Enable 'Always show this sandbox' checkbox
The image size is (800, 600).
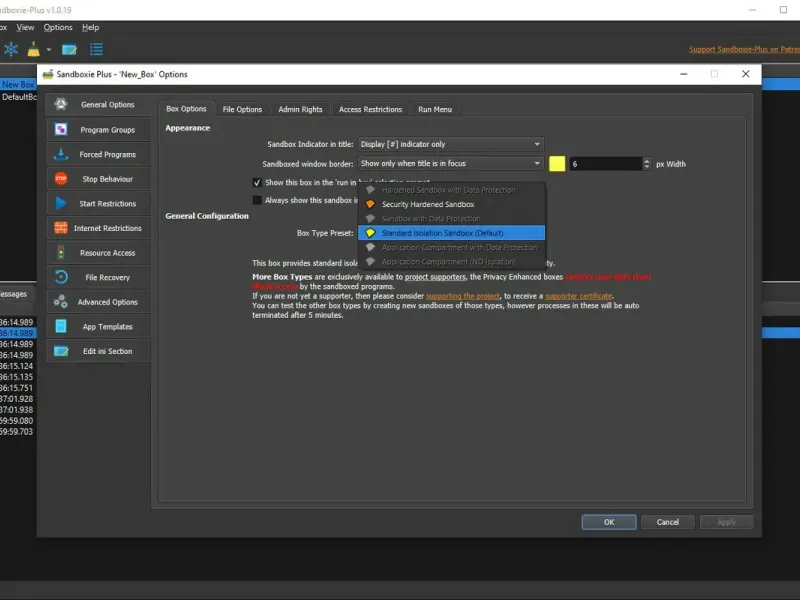pos(257,200)
